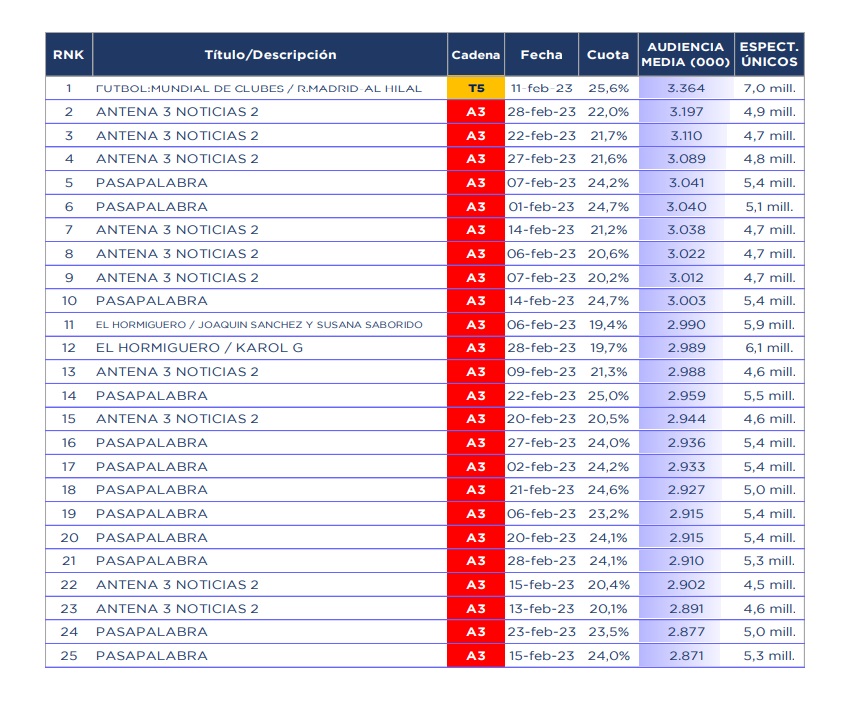Select the 5,5 mill. unique viewers cell
The height and width of the screenshot is (724, 861).
click(x=769, y=396)
